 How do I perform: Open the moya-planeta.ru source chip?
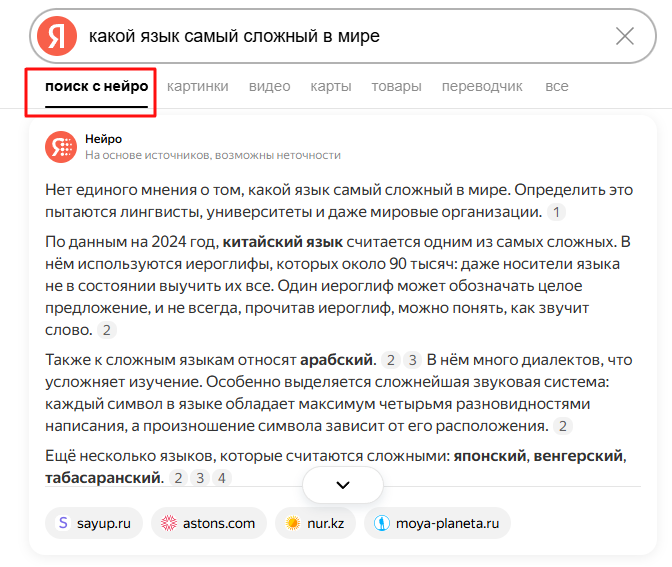pyautogui.click(x=437, y=523)
